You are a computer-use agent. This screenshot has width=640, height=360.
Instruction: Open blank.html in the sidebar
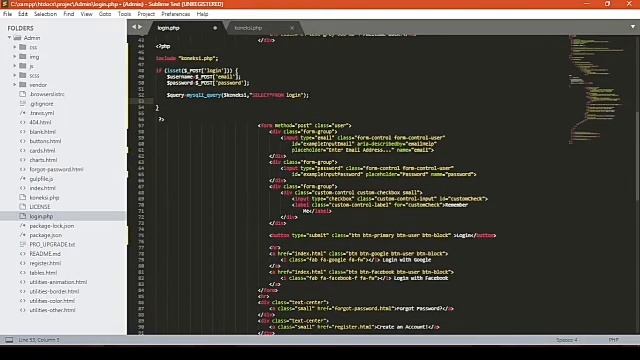pos(42,132)
